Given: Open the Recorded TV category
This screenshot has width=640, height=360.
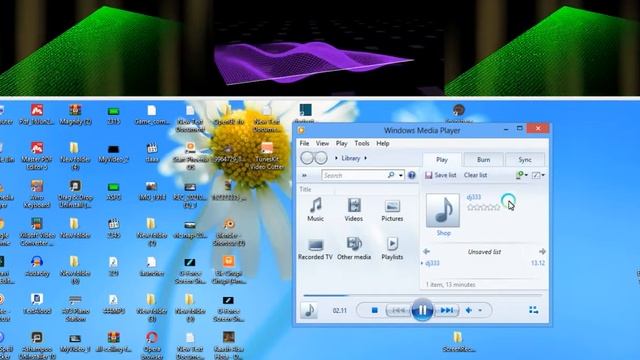Looking at the screenshot, I should [x=315, y=249].
